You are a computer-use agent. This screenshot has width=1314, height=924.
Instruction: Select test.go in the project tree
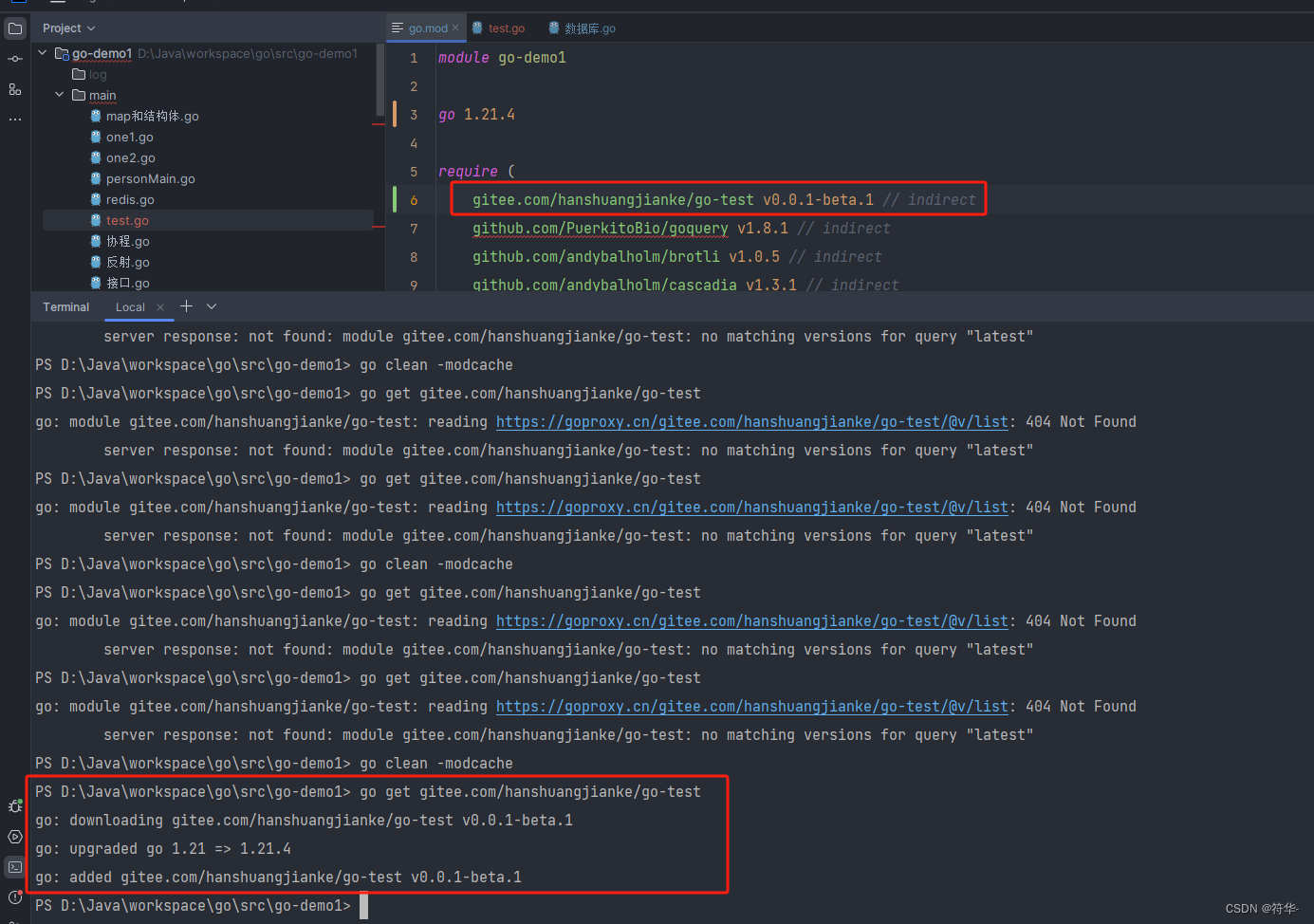pyautogui.click(x=127, y=220)
